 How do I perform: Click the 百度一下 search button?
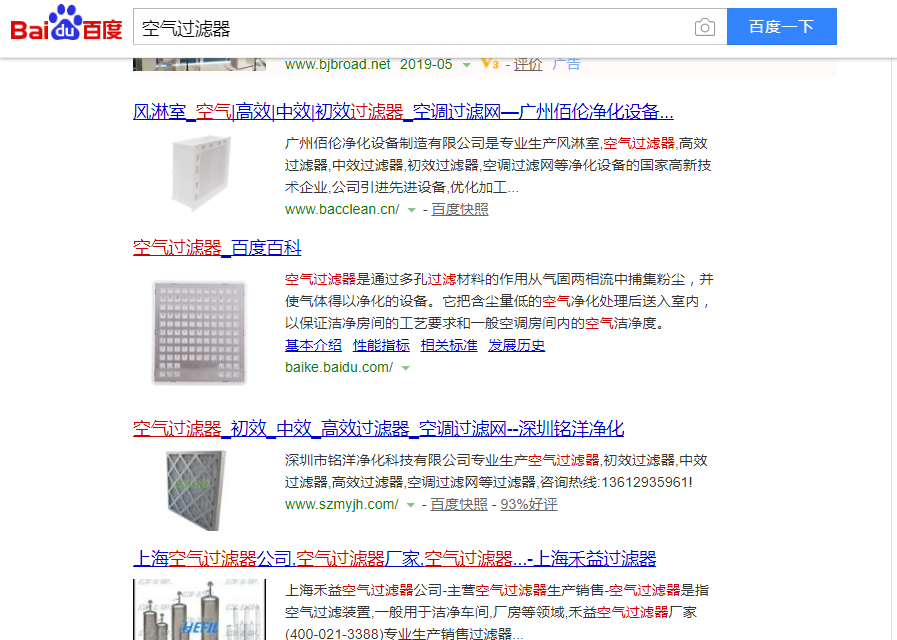tap(781, 27)
